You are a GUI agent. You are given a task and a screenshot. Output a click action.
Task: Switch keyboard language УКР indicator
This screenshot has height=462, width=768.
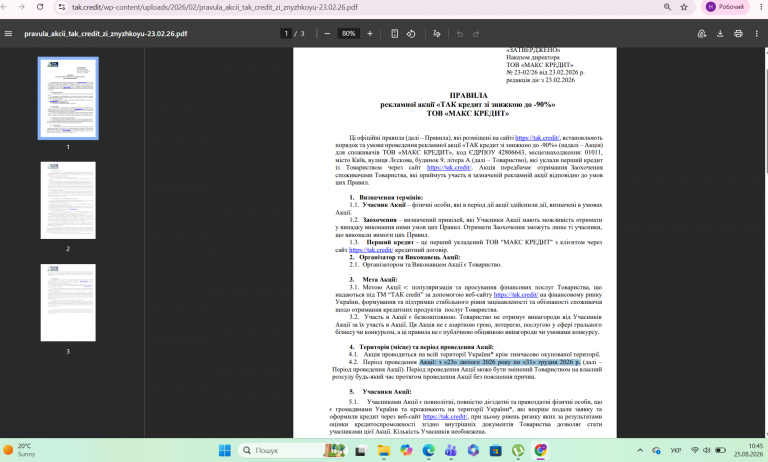pyautogui.click(x=676, y=450)
